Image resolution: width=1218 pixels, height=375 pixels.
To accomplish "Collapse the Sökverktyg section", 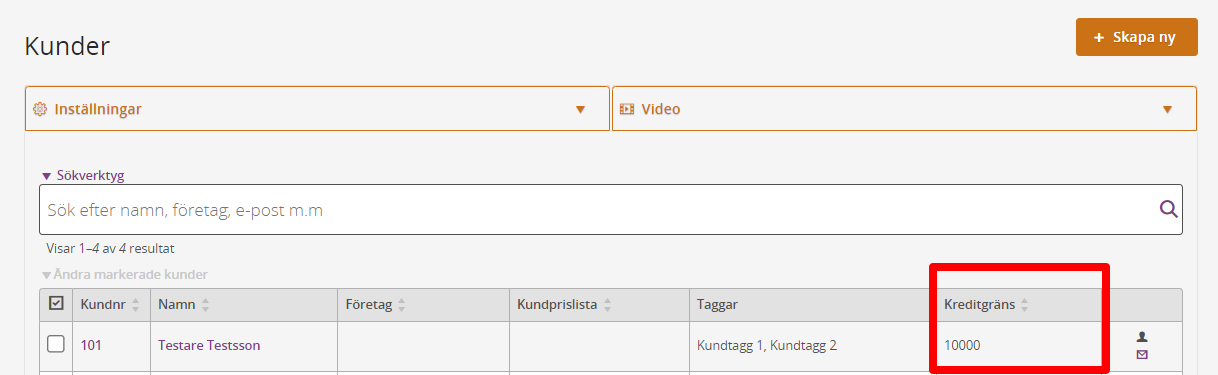I will [x=82, y=175].
